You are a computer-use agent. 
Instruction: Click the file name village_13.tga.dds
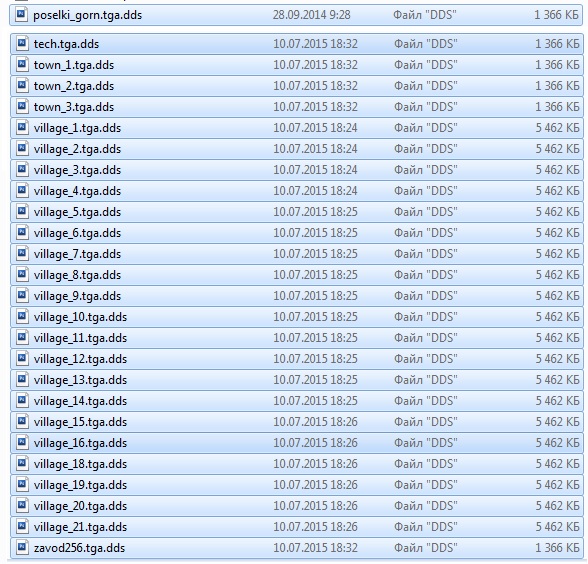pyautogui.click(x=80, y=380)
